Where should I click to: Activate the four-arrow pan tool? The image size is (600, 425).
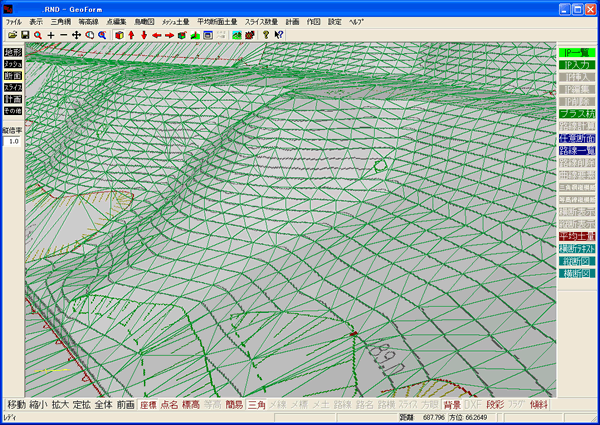77,35
